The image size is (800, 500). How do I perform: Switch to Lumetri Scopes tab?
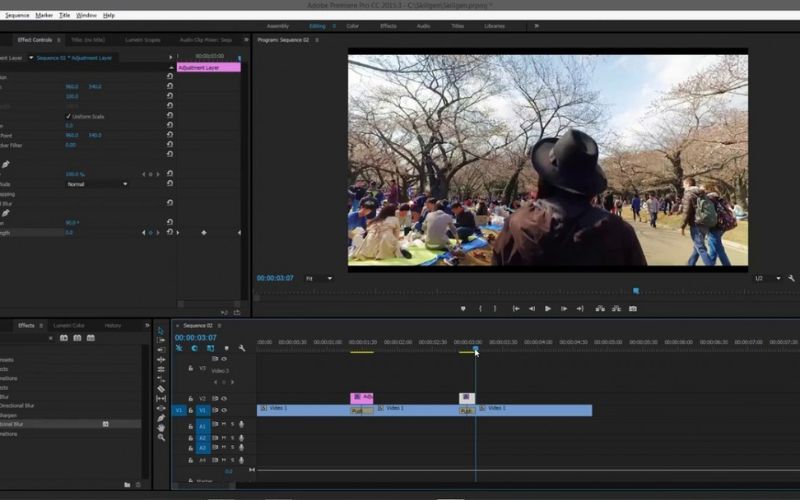coord(143,40)
